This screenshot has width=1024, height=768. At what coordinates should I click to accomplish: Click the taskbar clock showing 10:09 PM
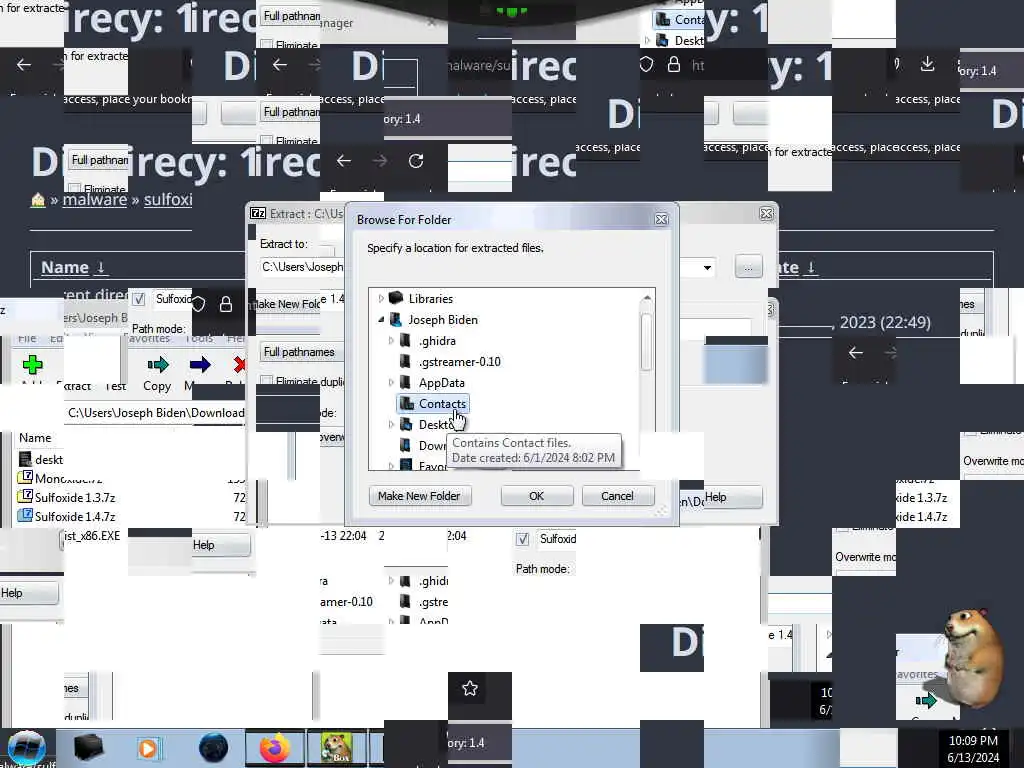973,749
